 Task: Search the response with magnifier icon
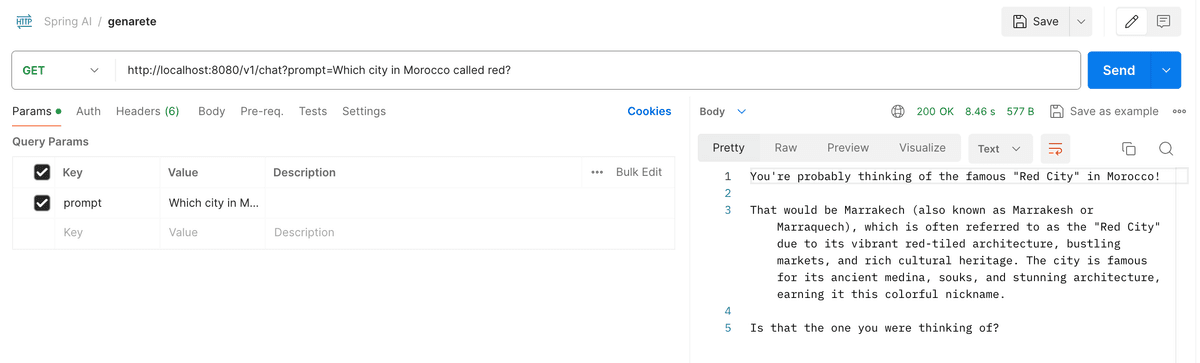pyautogui.click(x=1166, y=148)
